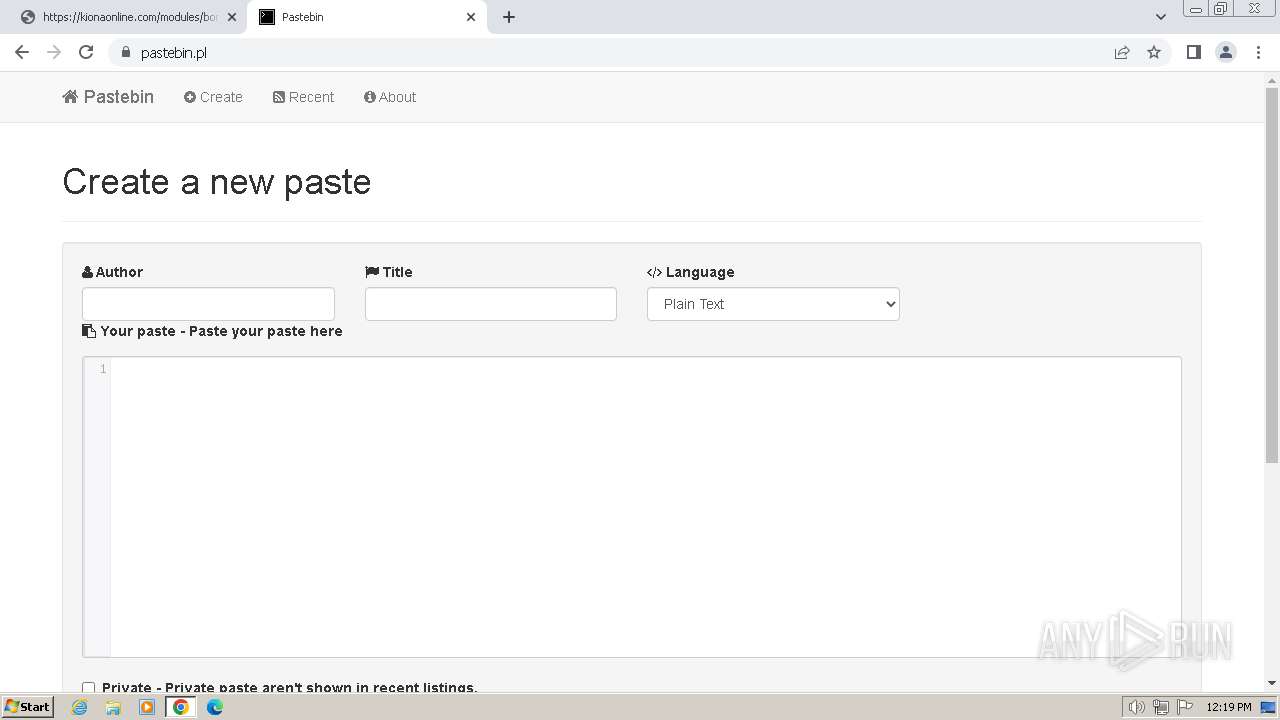1280x720 pixels.
Task: Click the Pastebin home link
Action: [x=108, y=97]
